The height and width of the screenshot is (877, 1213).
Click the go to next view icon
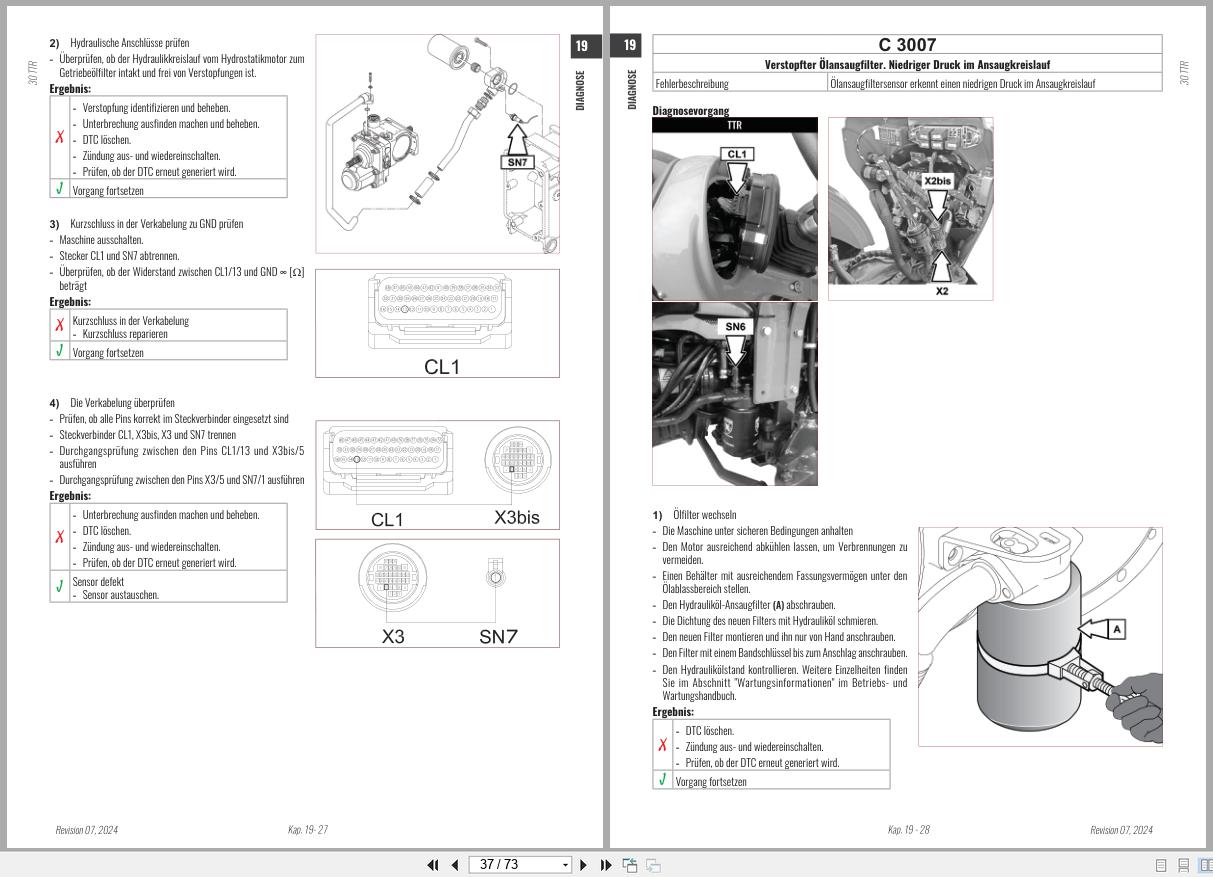(653, 865)
